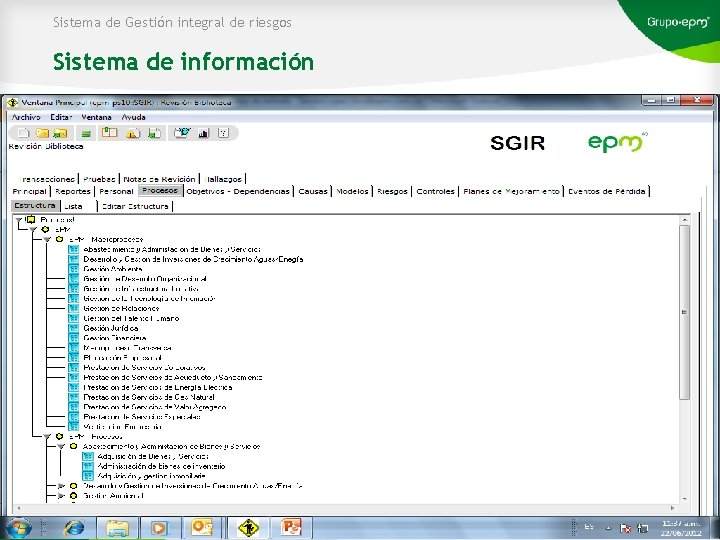Click icon of Gestión Jurídica tree row

[73, 328]
